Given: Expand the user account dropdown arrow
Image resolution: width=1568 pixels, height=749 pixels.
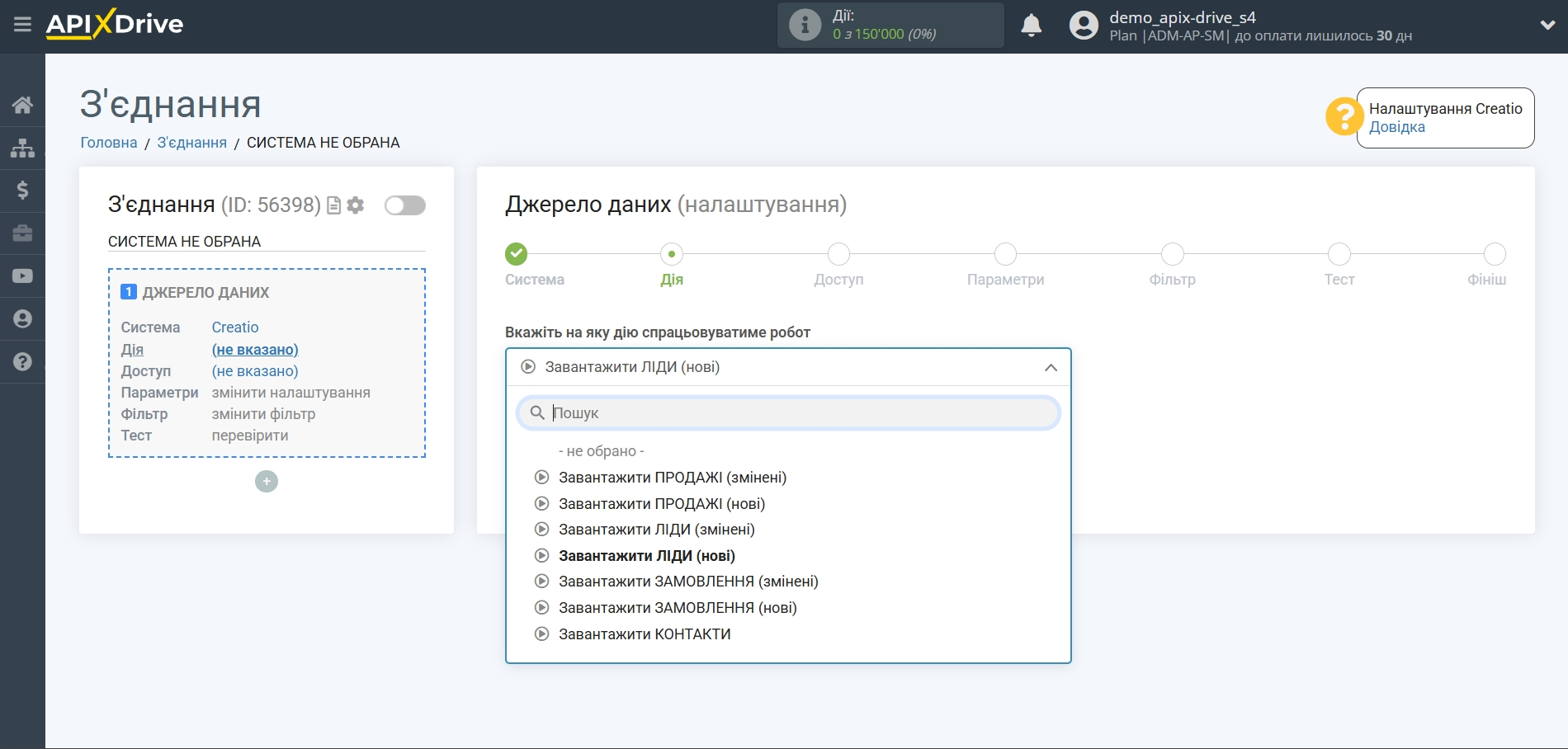Looking at the screenshot, I should (1547, 25).
